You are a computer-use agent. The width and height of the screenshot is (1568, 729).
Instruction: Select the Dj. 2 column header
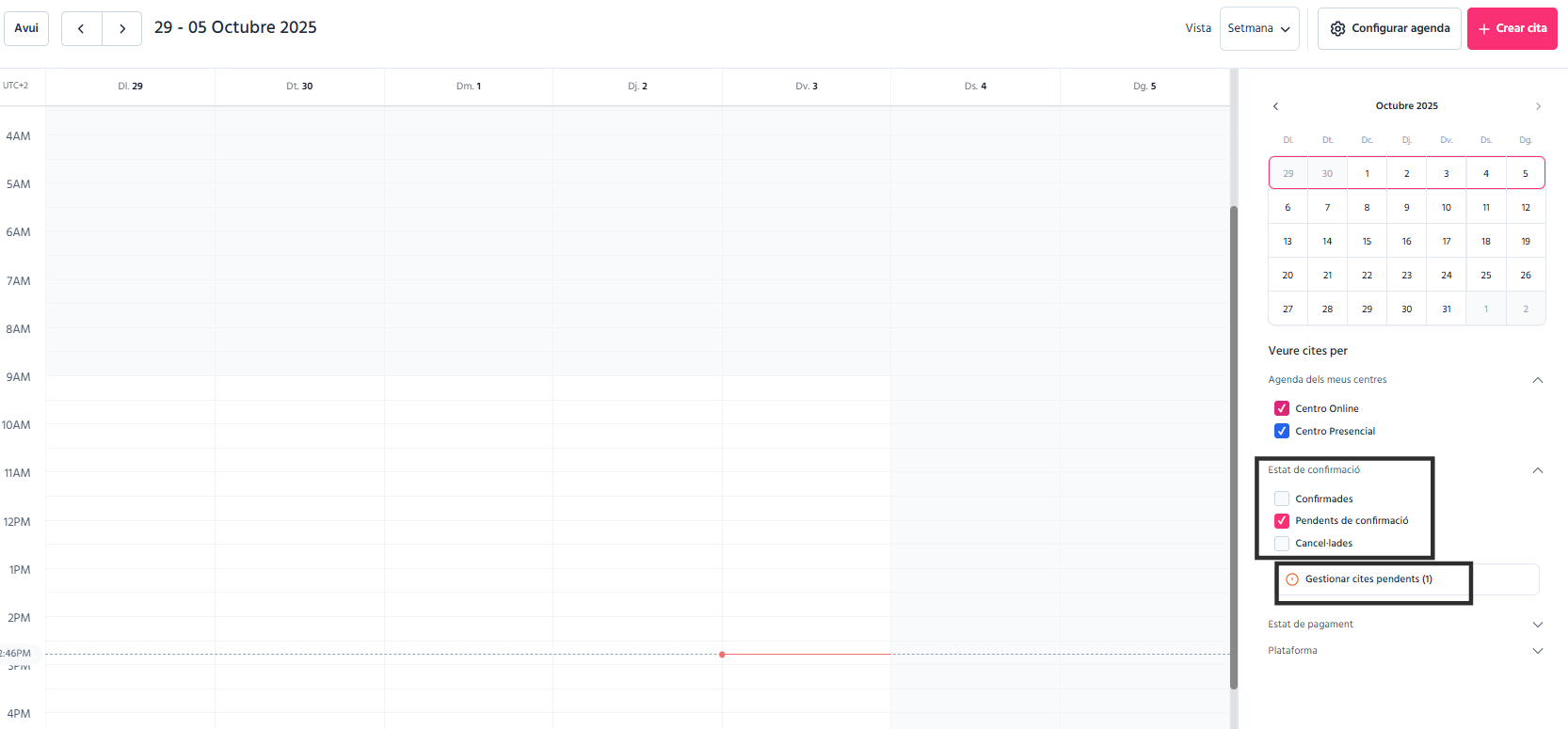pos(638,87)
